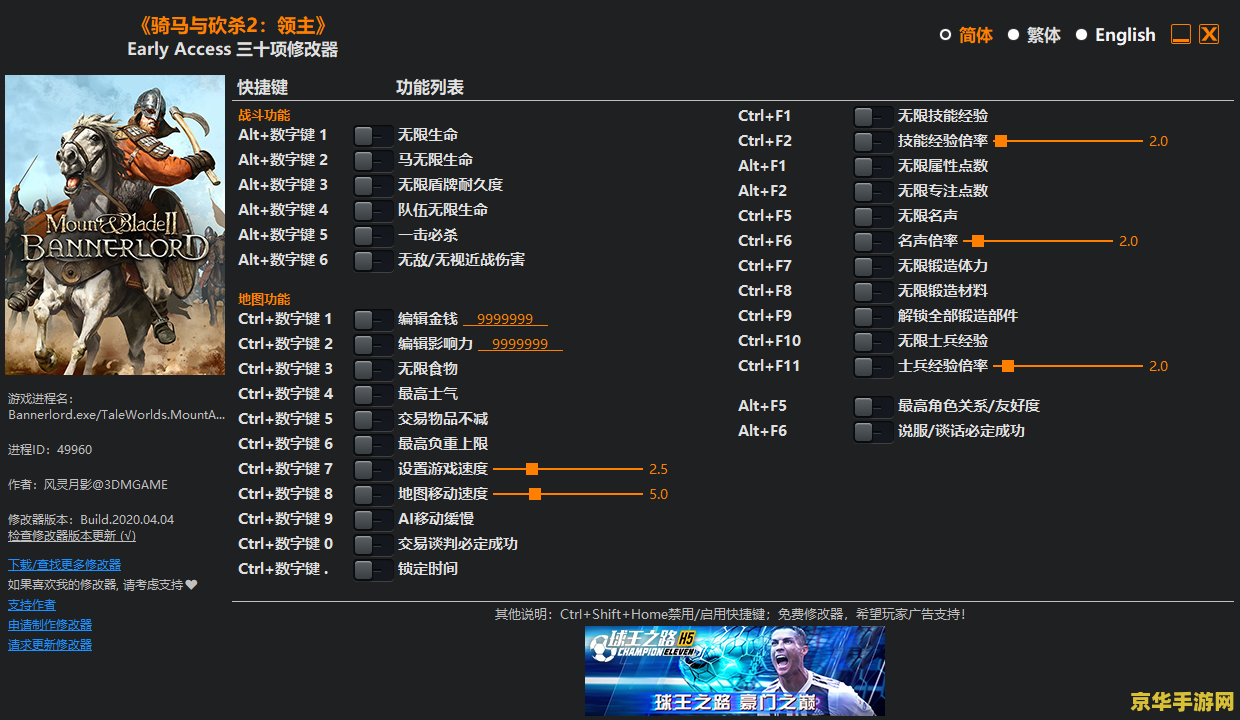Open the 申请制作修改器 link
The height and width of the screenshot is (720, 1240).
click(50, 625)
